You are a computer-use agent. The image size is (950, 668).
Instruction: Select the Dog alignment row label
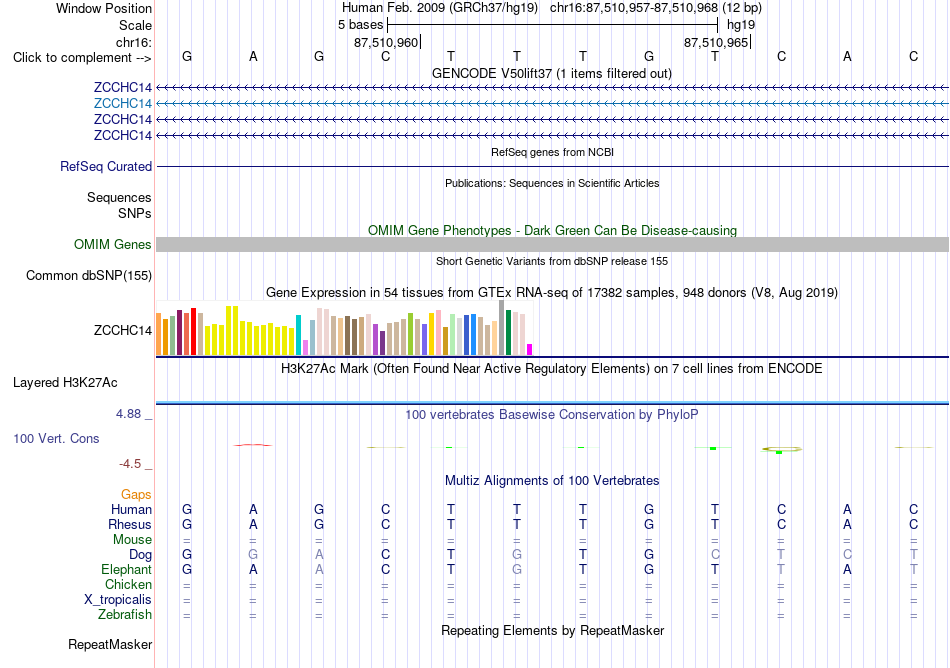point(140,555)
